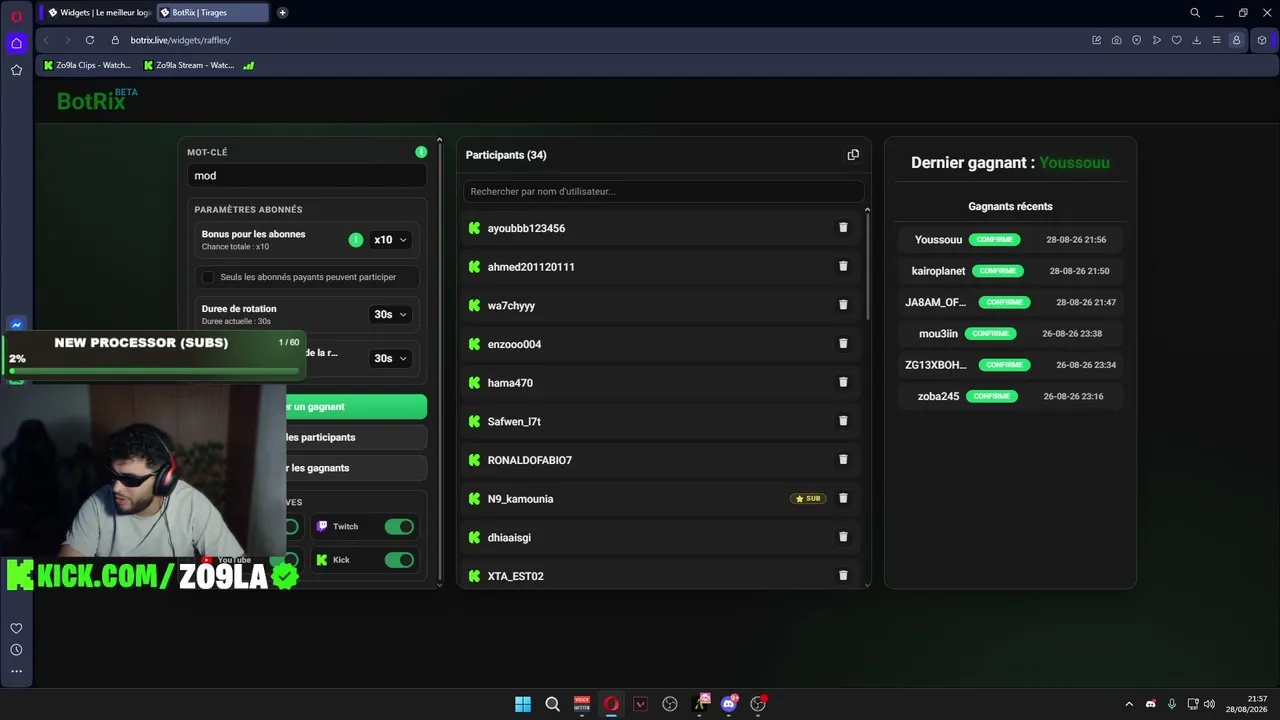
Task: Delete participant ayoubbb123456
Action: coord(843,228)
